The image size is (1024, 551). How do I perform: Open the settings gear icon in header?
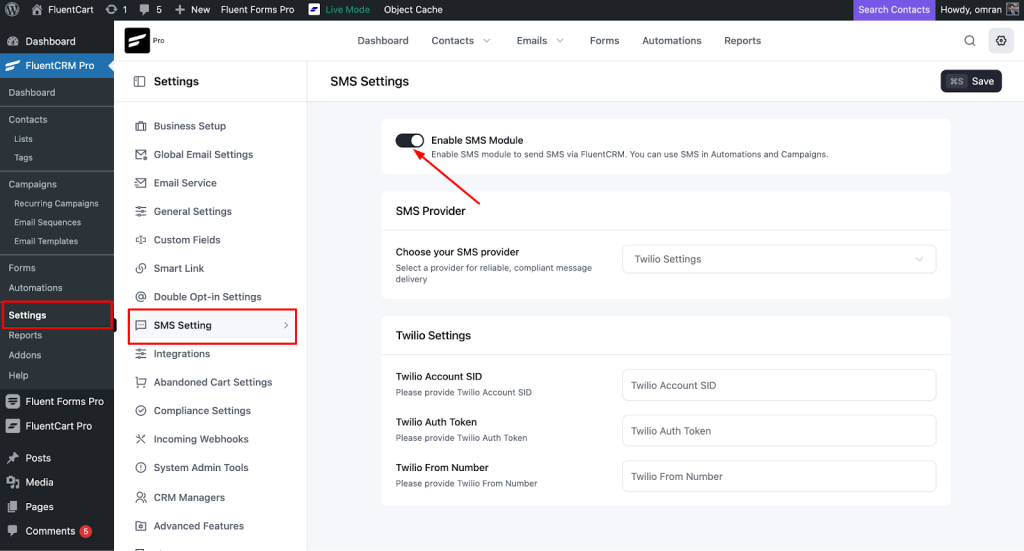1000,41
